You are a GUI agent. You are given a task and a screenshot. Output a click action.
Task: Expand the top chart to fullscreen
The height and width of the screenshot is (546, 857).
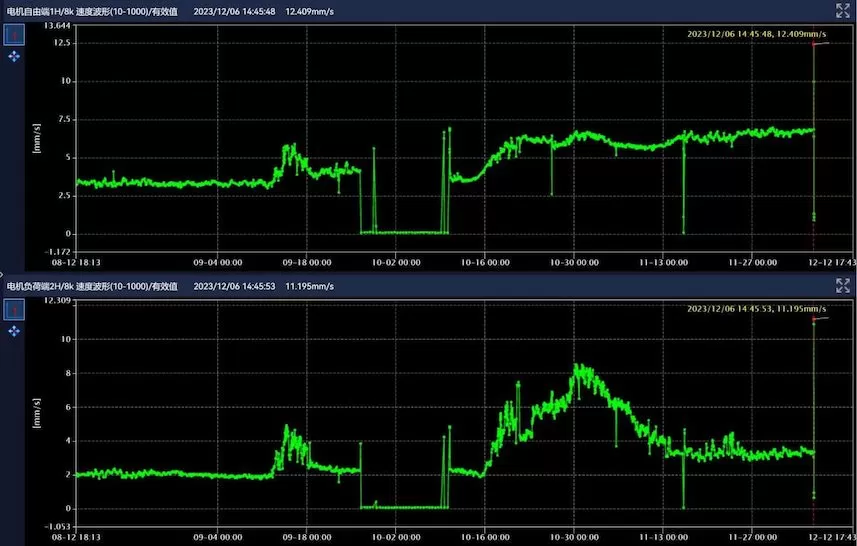[842, 10]
